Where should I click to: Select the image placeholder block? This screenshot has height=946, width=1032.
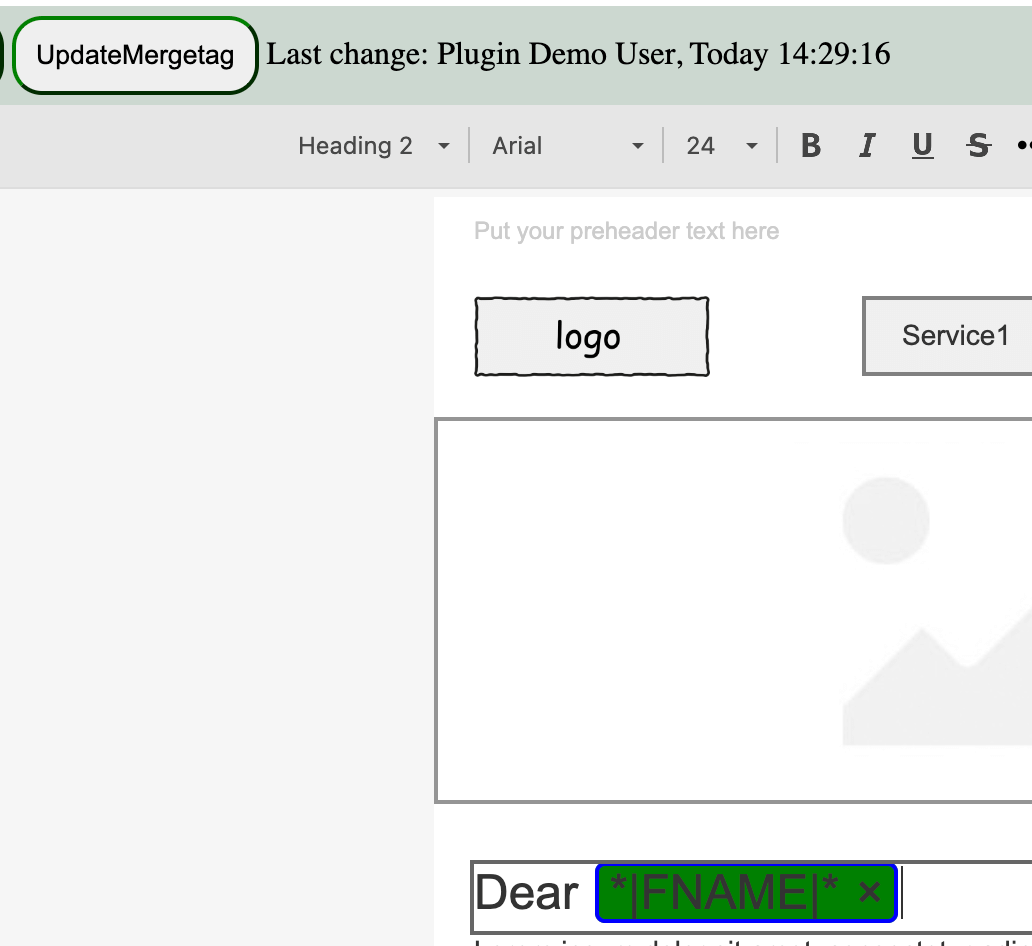coord(734,610)
